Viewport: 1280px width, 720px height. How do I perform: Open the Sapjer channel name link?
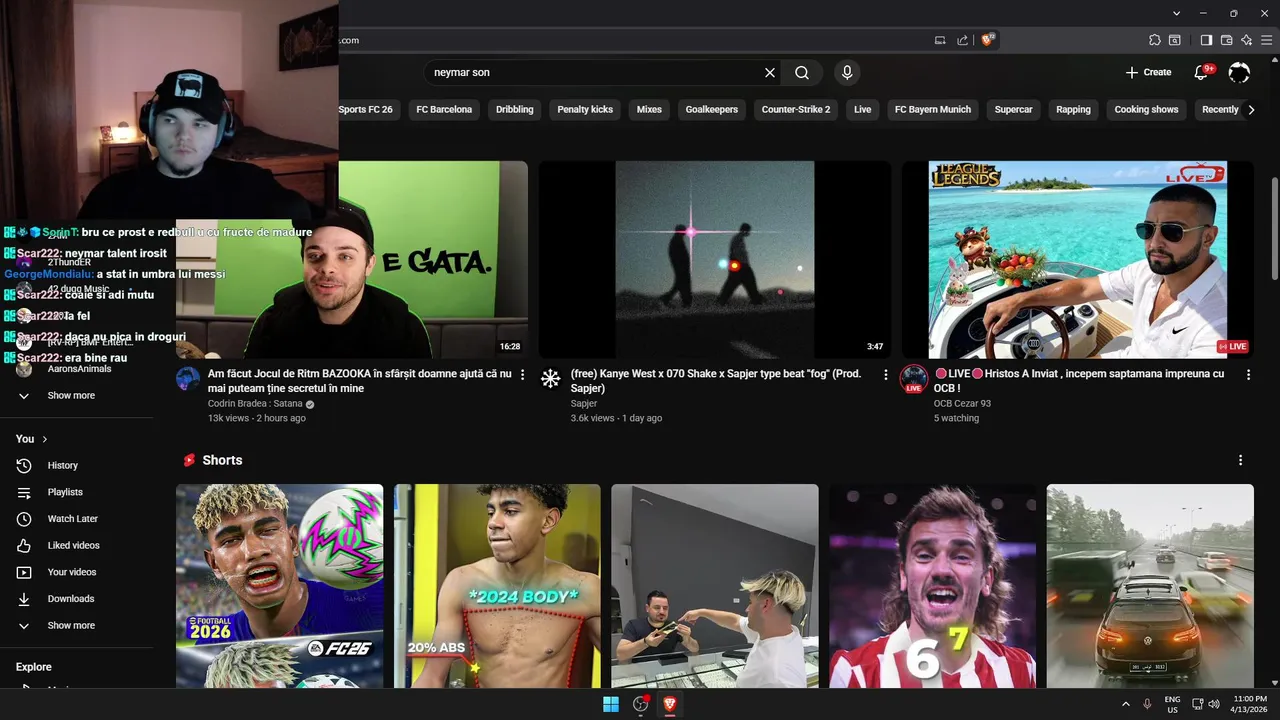584,404
